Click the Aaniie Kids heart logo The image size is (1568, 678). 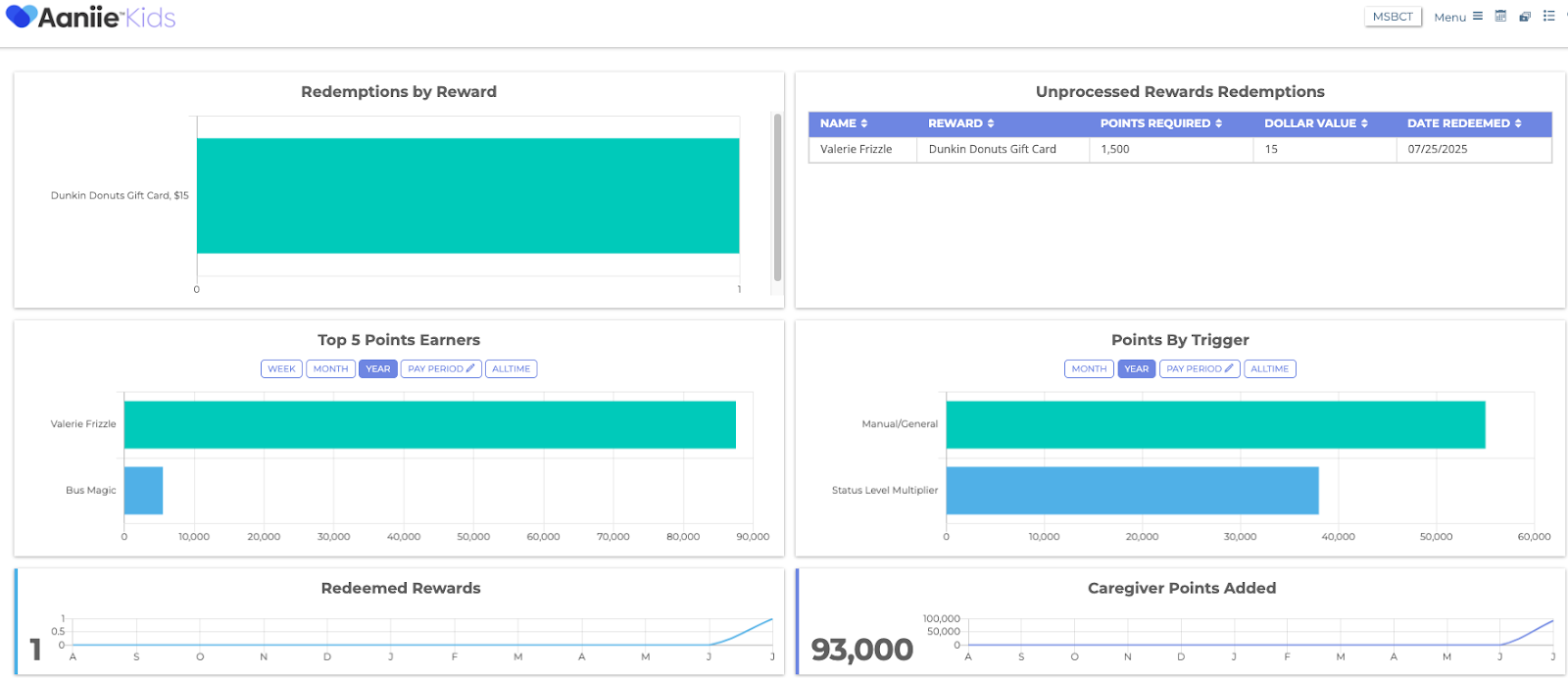tap(21, 17)
